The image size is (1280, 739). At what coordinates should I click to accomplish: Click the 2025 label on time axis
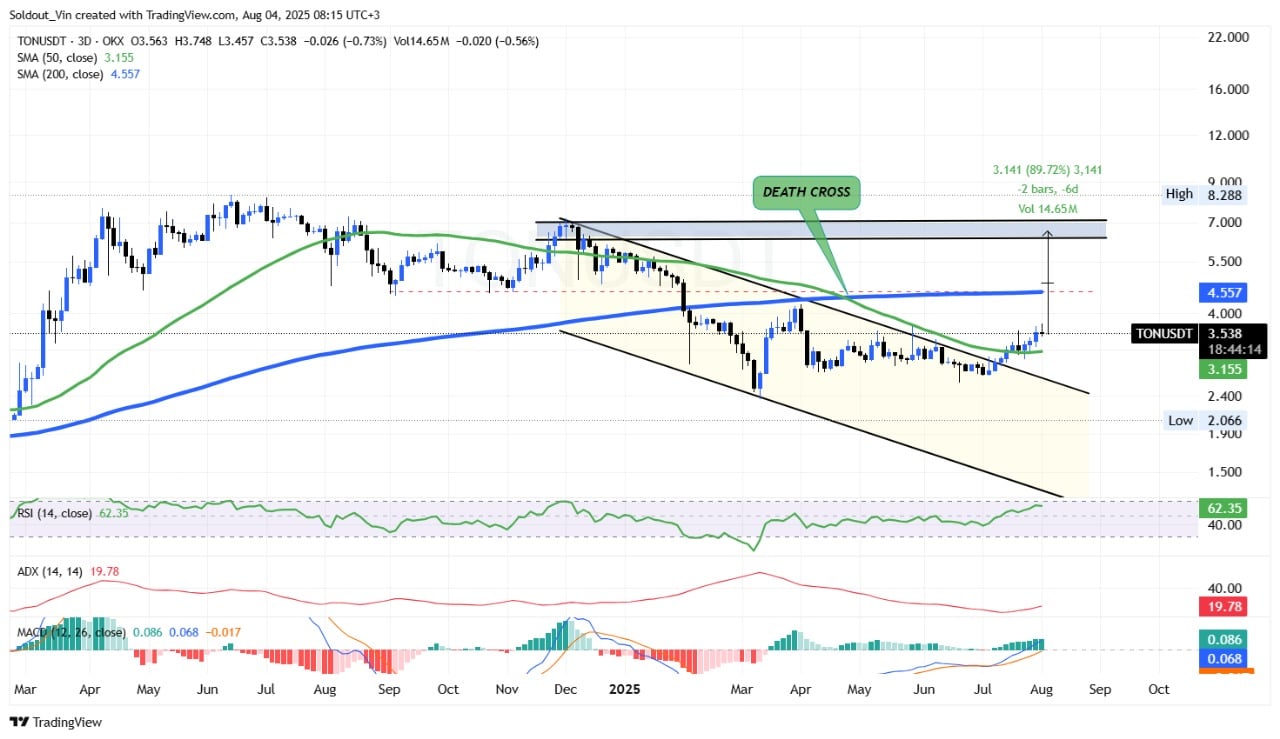(x=625, y=689)
